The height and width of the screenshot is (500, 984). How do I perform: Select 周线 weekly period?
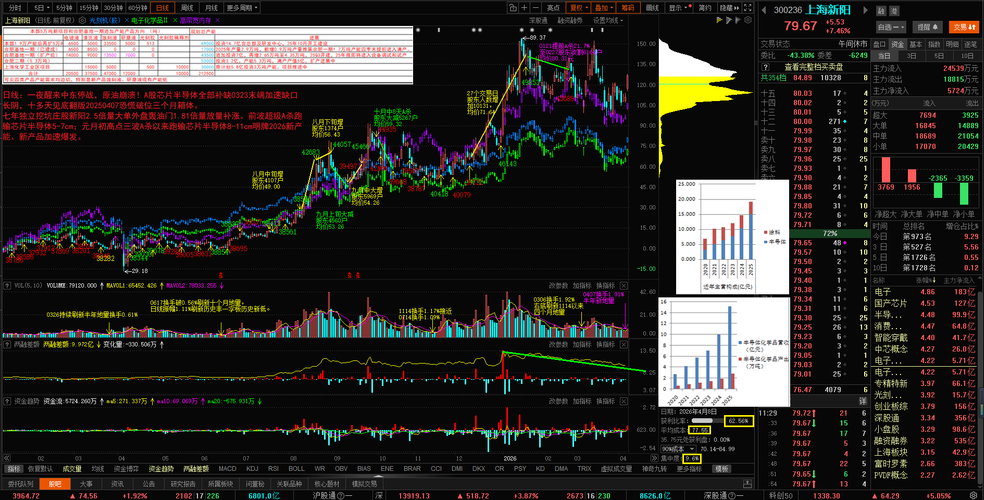[187, 8]
